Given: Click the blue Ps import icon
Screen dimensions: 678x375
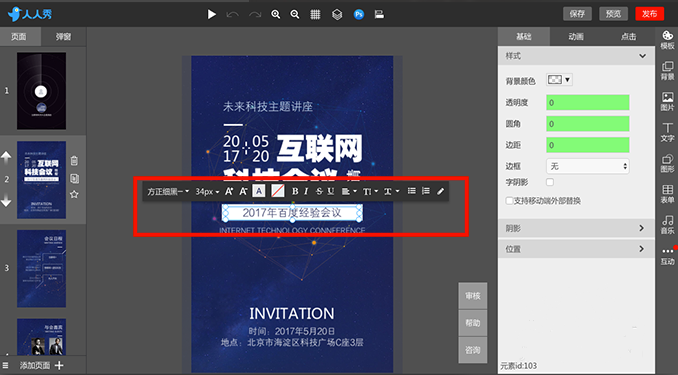Looking at the screenshot, I should [x=358, y=14].
